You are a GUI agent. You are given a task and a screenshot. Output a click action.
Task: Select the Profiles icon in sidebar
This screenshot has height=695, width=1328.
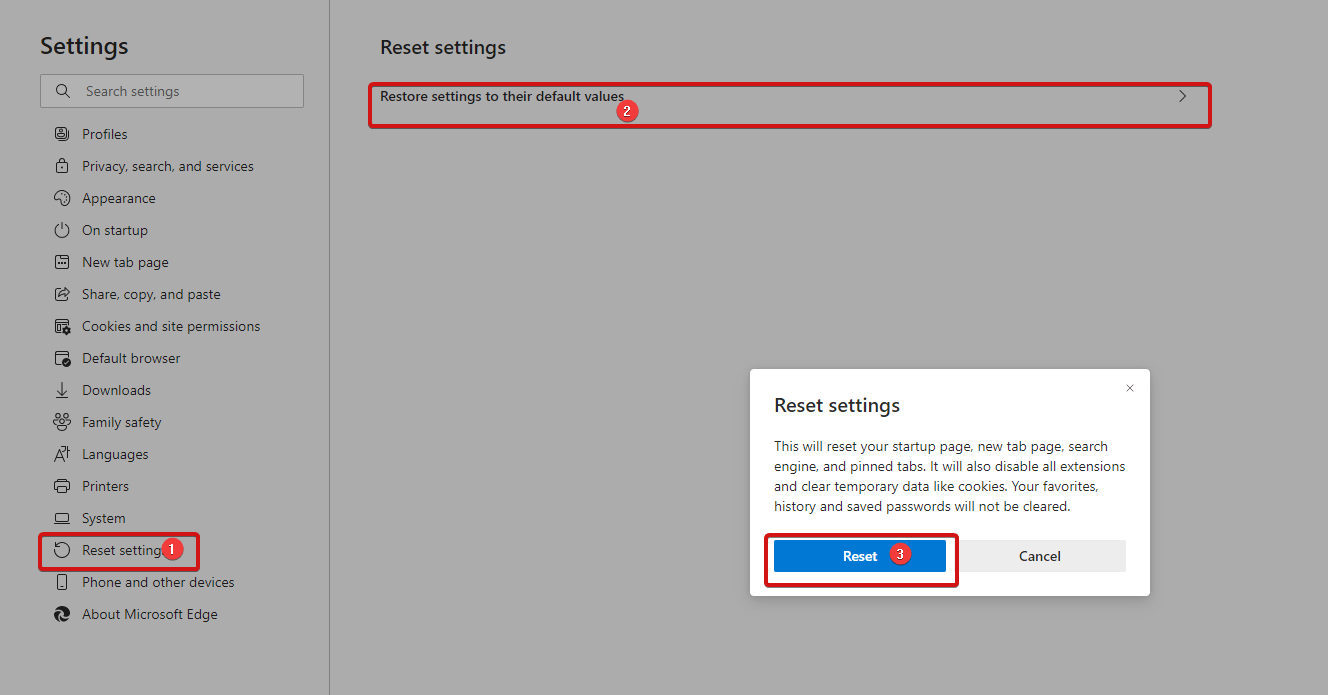(62, 133)
